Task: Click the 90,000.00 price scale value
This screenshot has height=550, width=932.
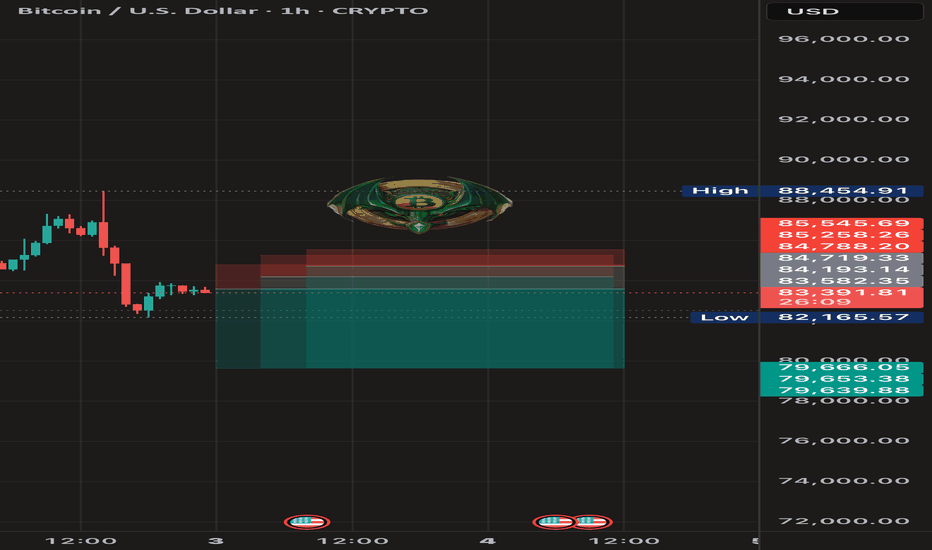Action: (x=844, y=159)
